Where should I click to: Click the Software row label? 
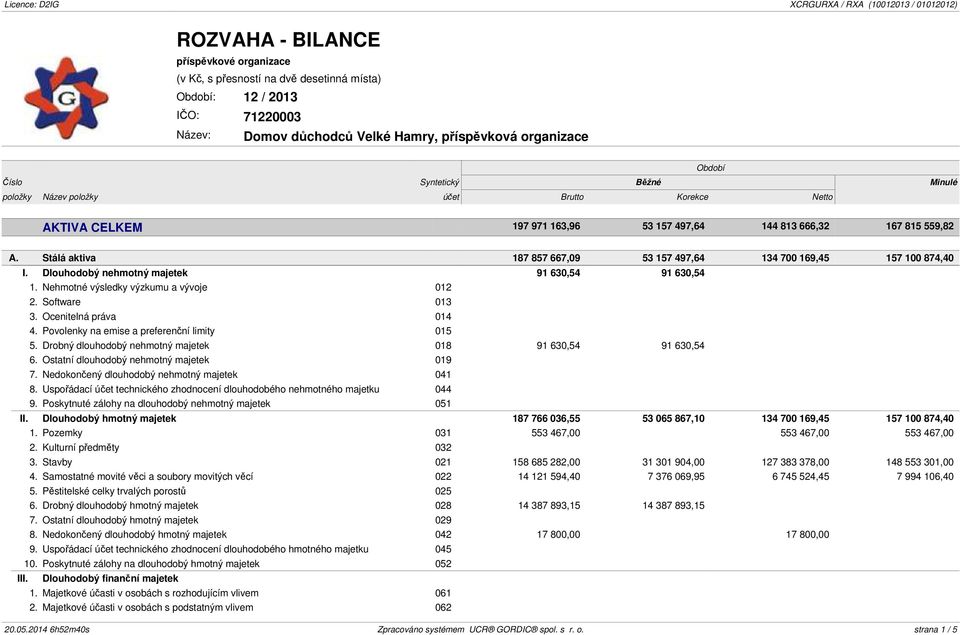[61, 302]
